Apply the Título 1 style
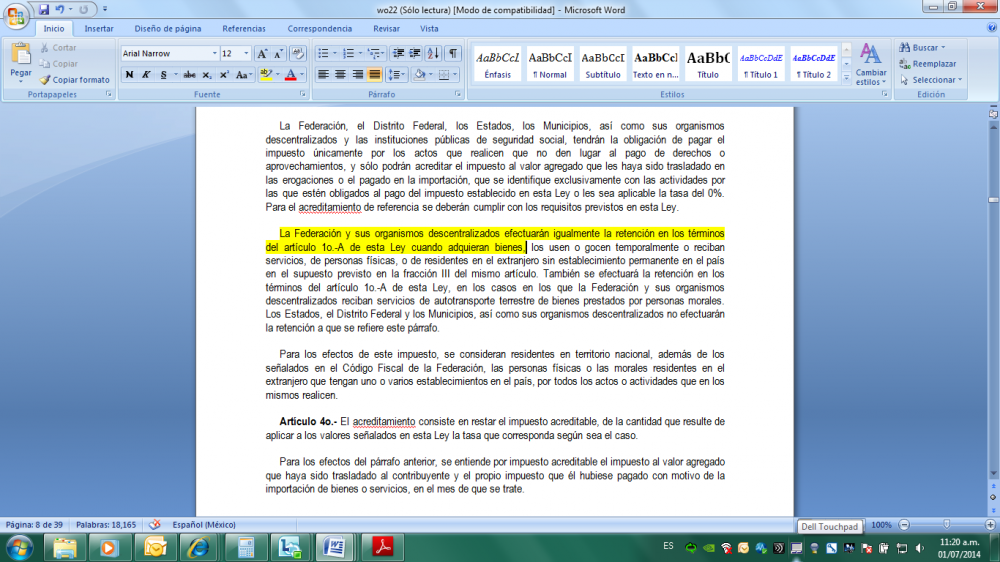Image resolution: width=1000 pixels, height=562 pixels. (761, 64)
